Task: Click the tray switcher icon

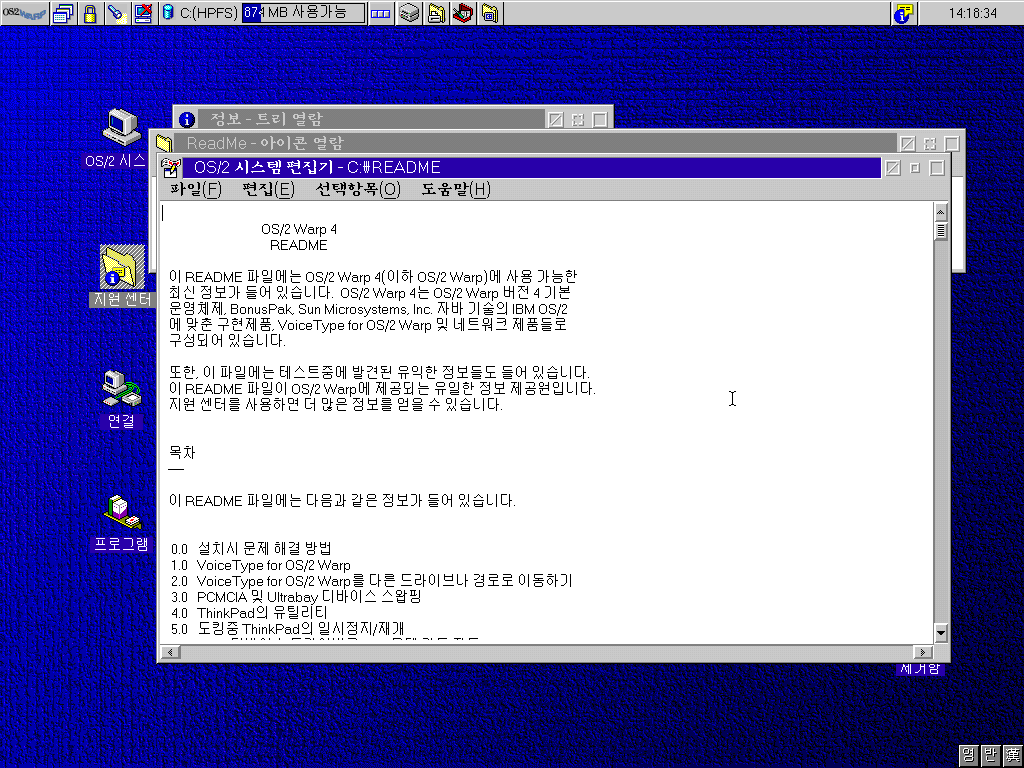Action: [380, 13]
